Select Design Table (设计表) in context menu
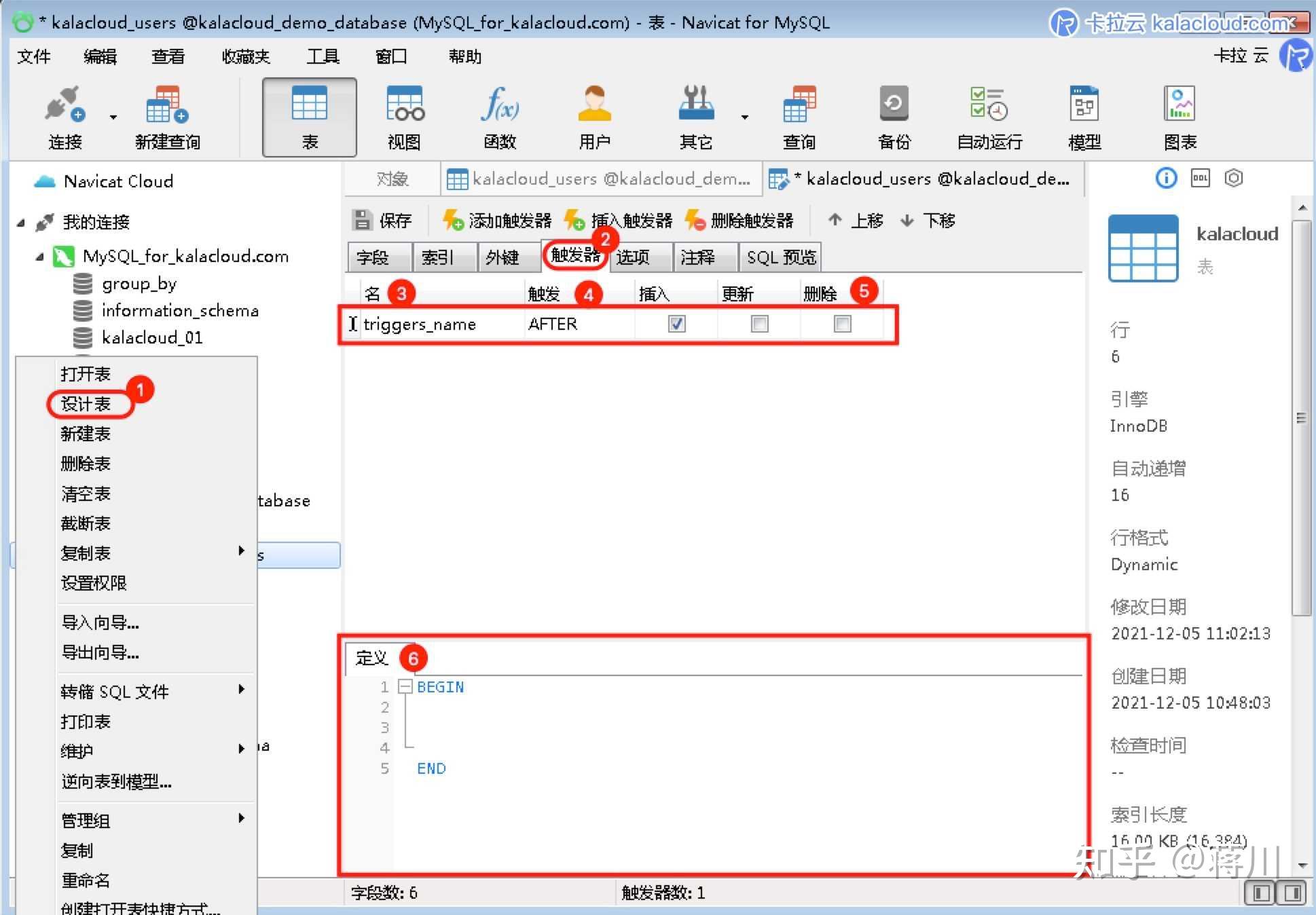 pos(86,404)
